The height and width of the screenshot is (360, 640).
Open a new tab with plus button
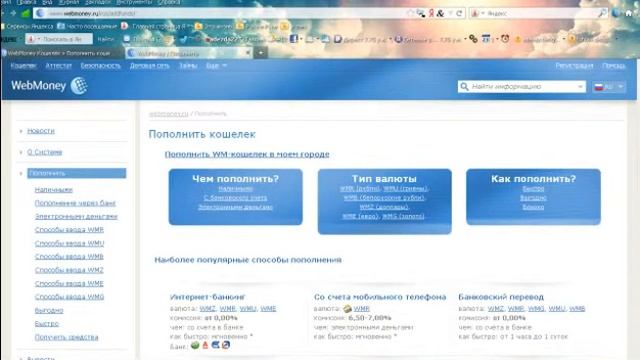coord(260,53)
